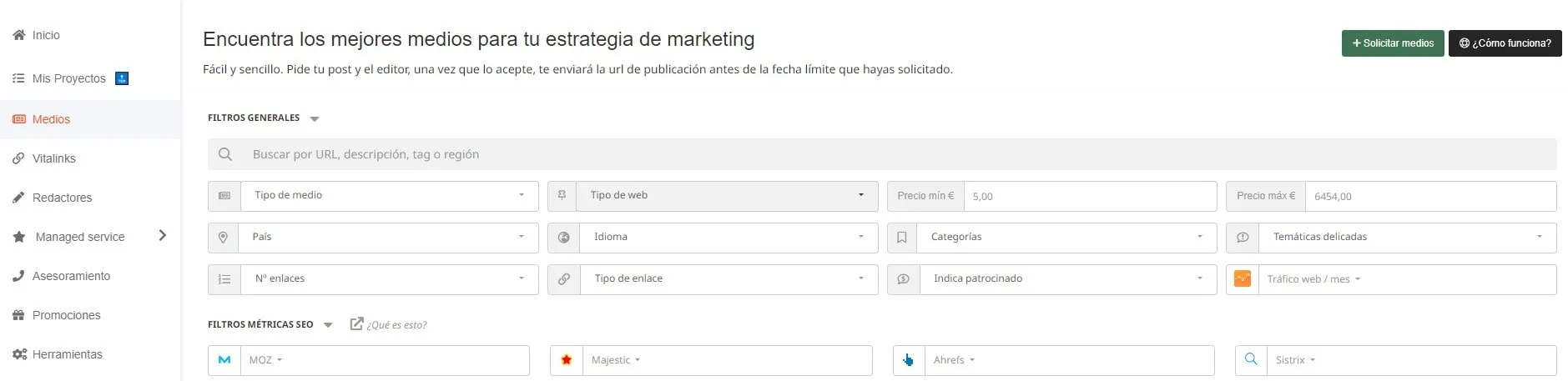1568x381 pixels.
Task: Click the Promociones gift icon
Action: [x=18, y=315]
